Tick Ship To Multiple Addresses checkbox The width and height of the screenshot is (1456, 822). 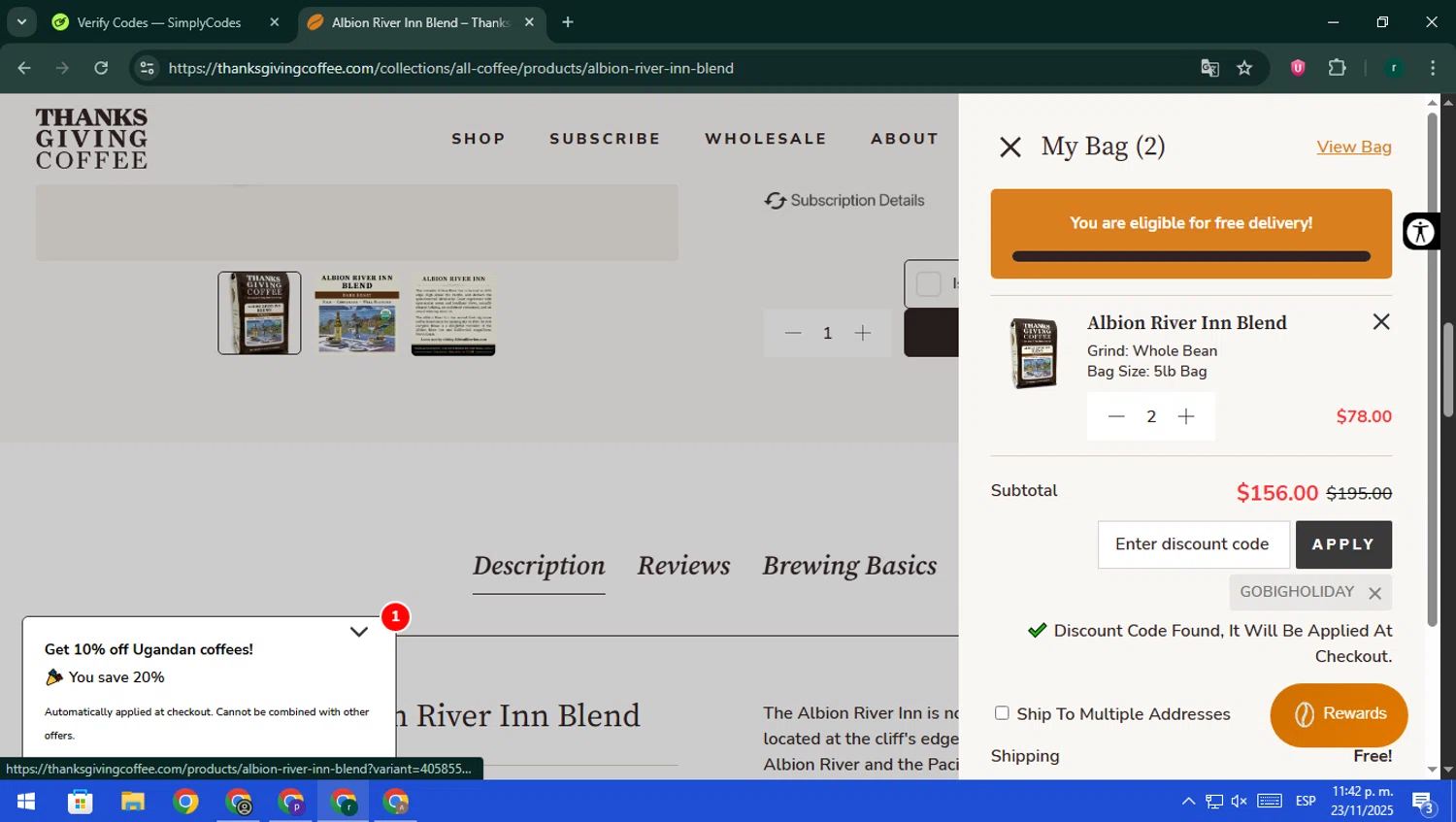[1002, 713]
